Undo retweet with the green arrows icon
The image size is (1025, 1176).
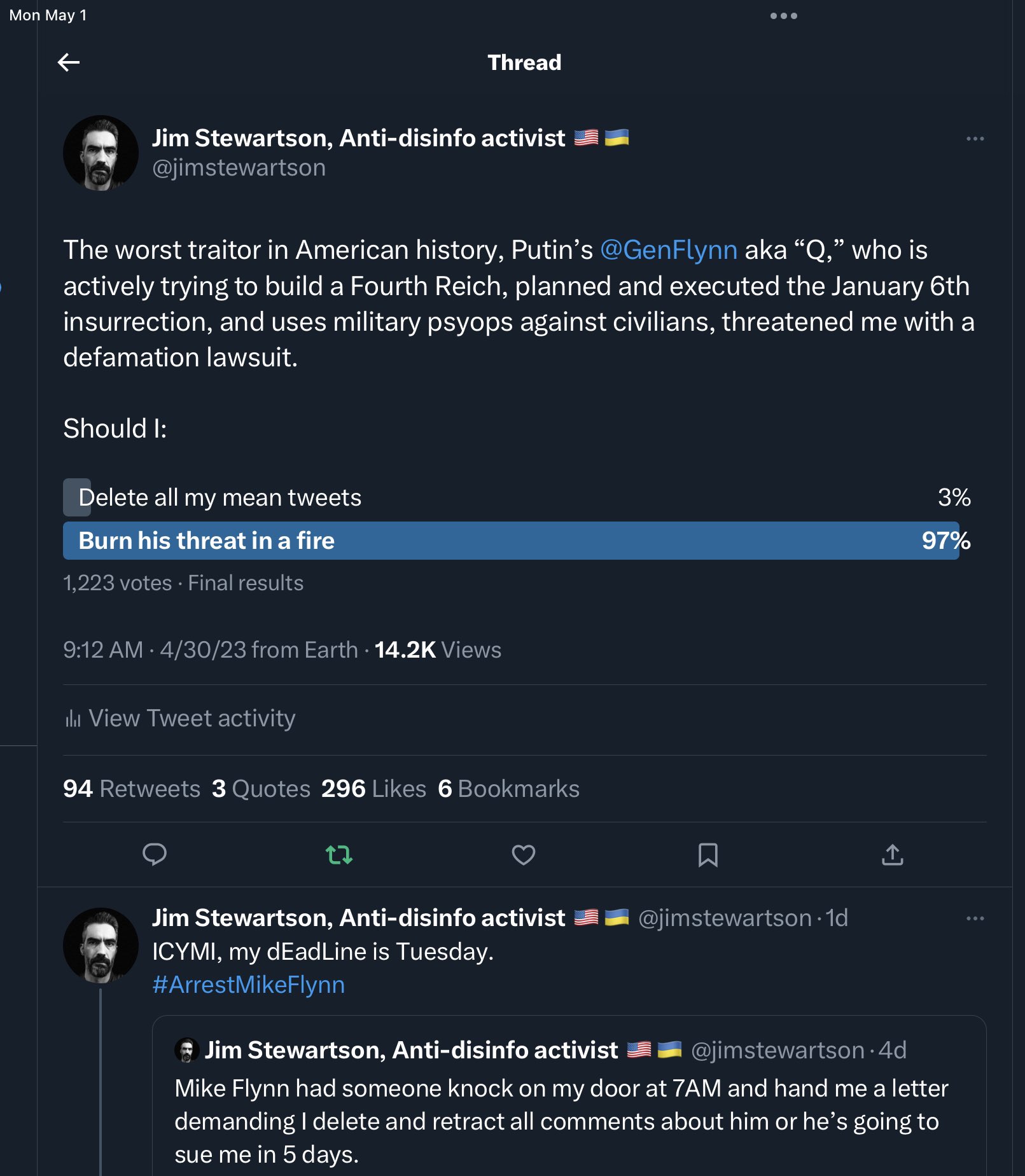[339, 854]
